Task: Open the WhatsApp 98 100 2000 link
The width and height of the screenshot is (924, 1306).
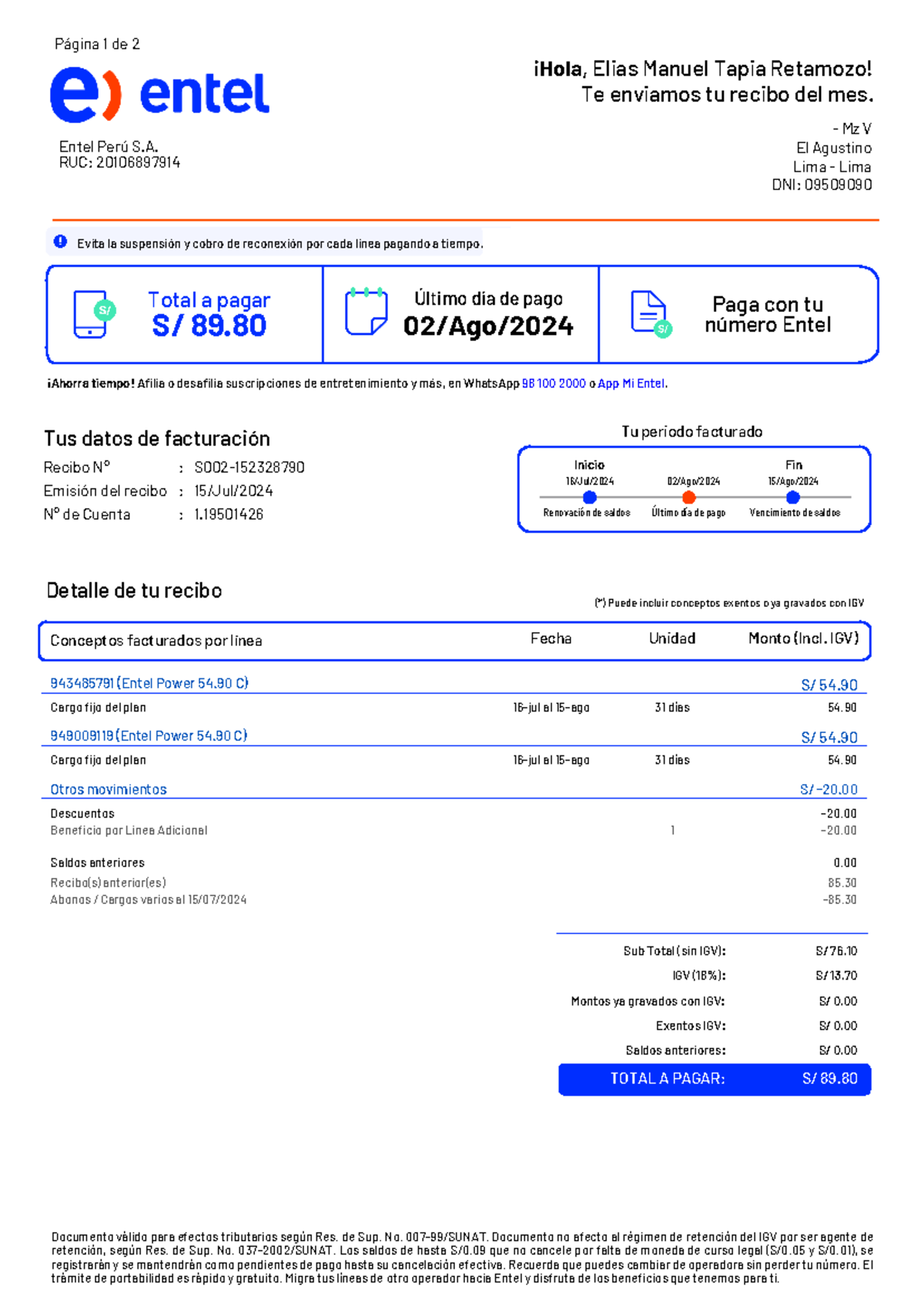Action: tap(554, 383)
